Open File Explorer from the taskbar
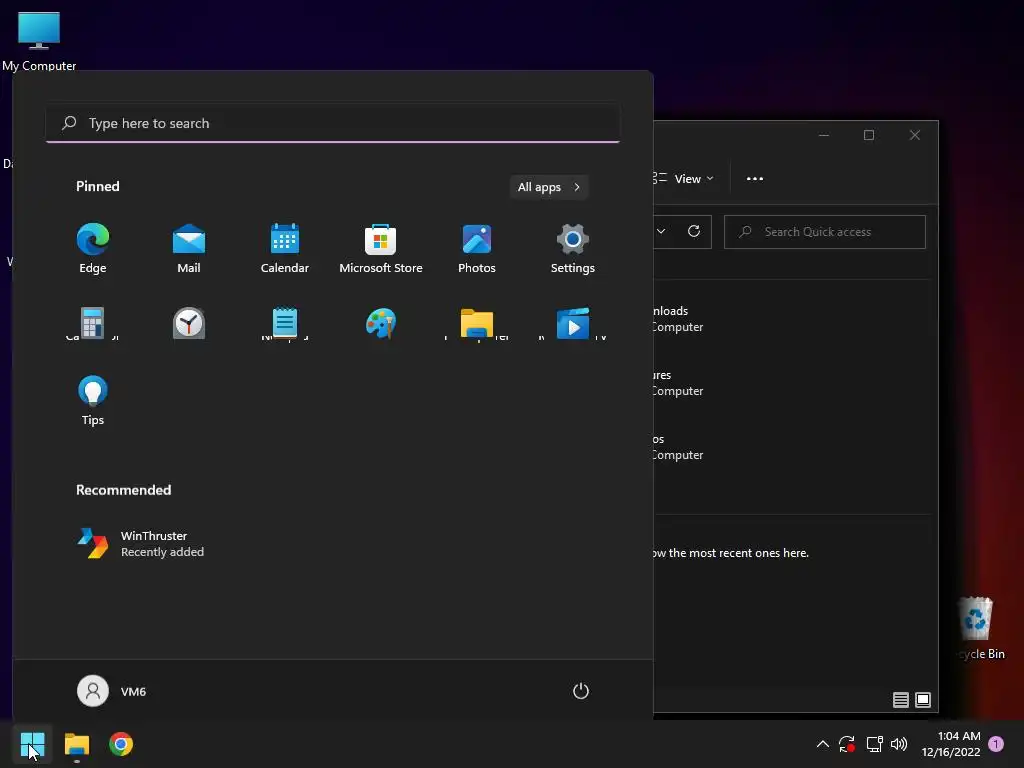Viewport: 1024px width, 768px height. click(76, 744)
